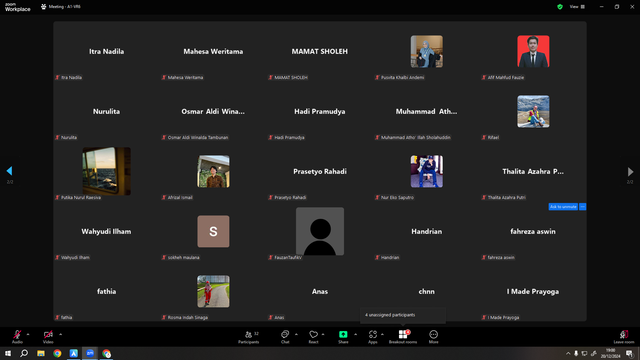
Task: Select the Mahesa Weritama tile
Action: [x=213, y=51]
